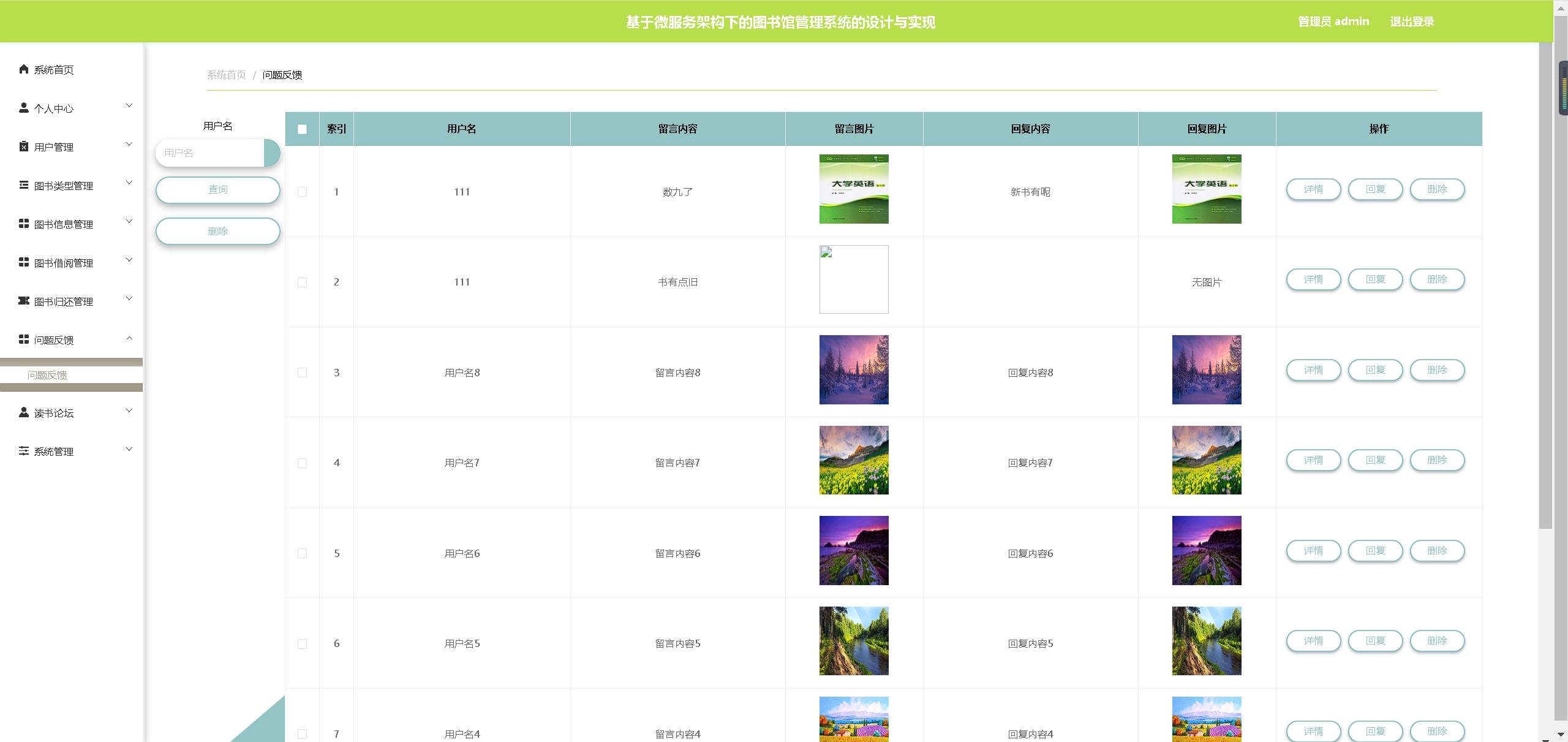
Task: Check the checkbox for row index 1
Action: [x=301, y=191]
